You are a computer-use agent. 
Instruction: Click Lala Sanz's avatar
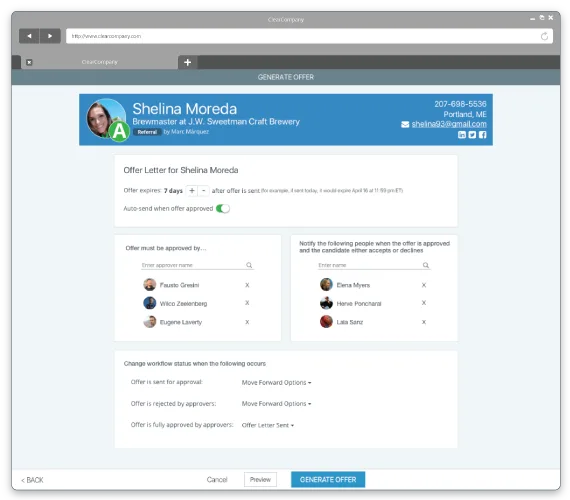[x=326, y=322]
